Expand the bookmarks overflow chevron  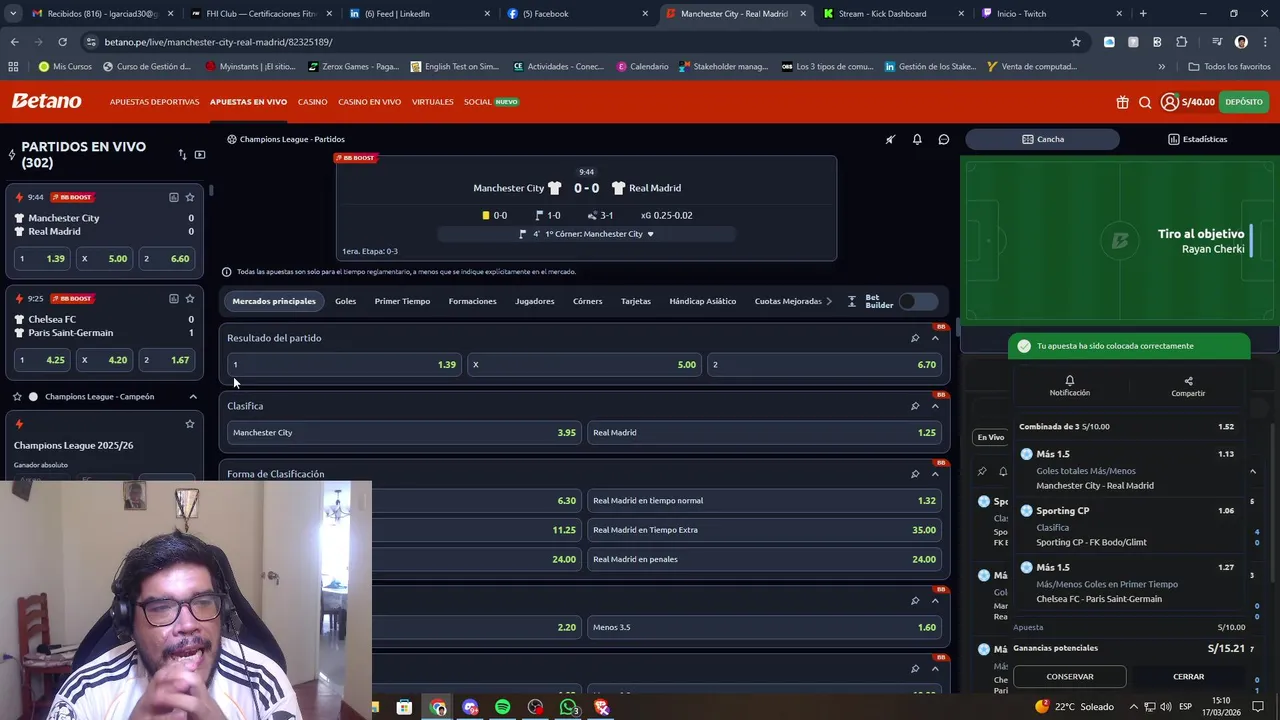coord(1161,67)
